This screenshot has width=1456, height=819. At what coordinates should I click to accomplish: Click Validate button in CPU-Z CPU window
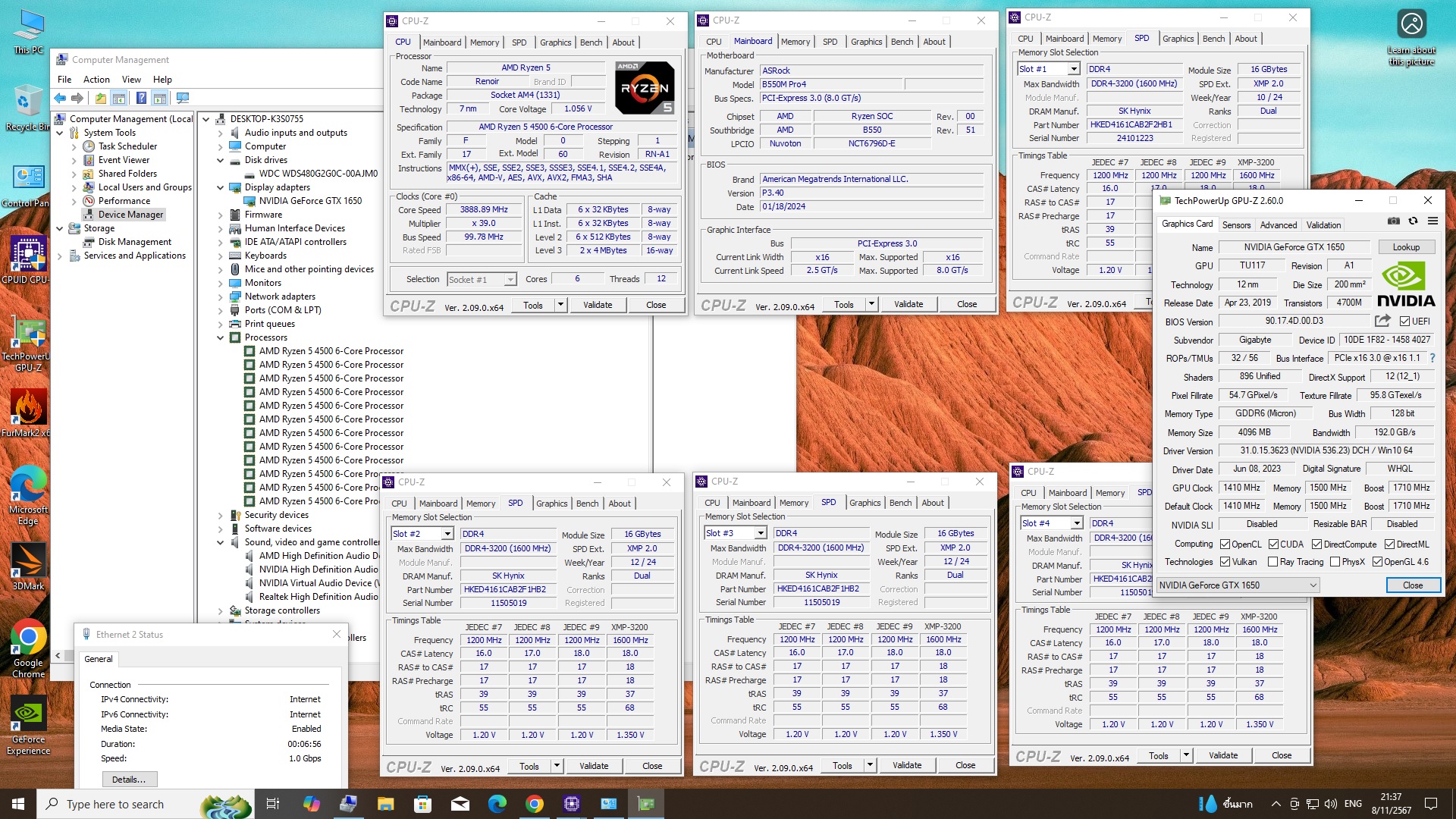click(x=598, y=305)
